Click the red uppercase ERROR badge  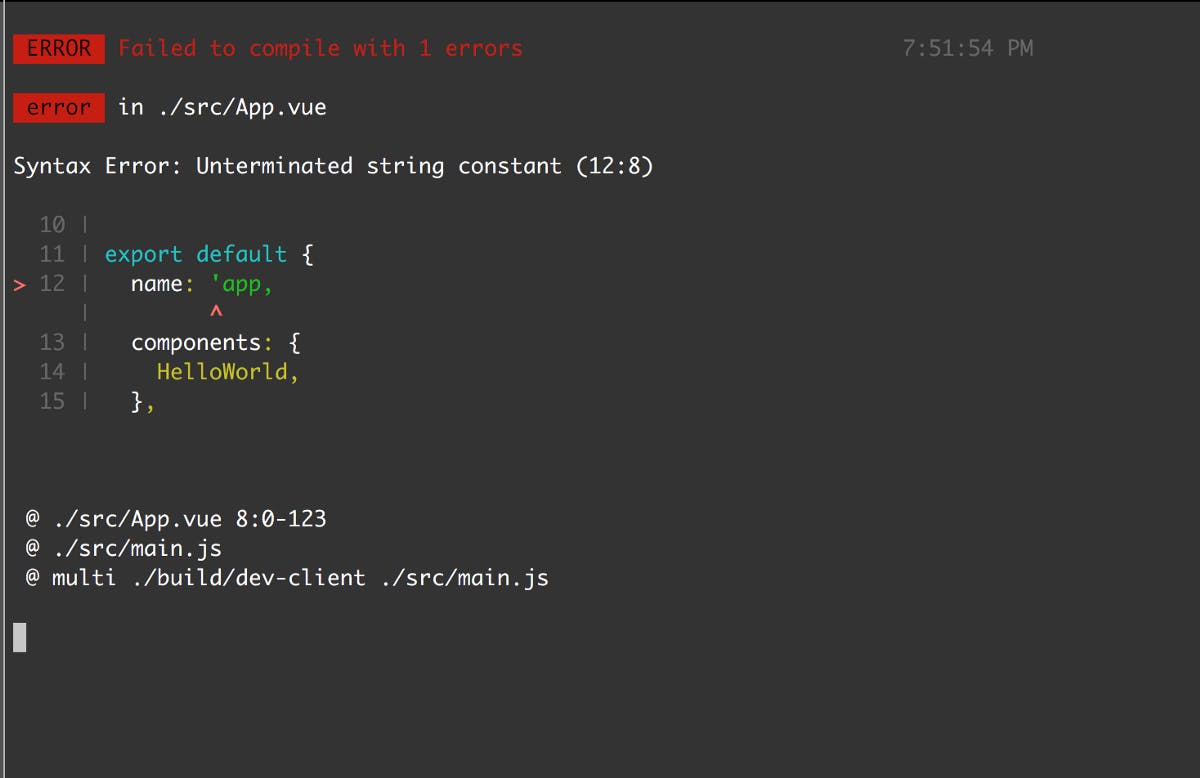[x=59, y=48]
